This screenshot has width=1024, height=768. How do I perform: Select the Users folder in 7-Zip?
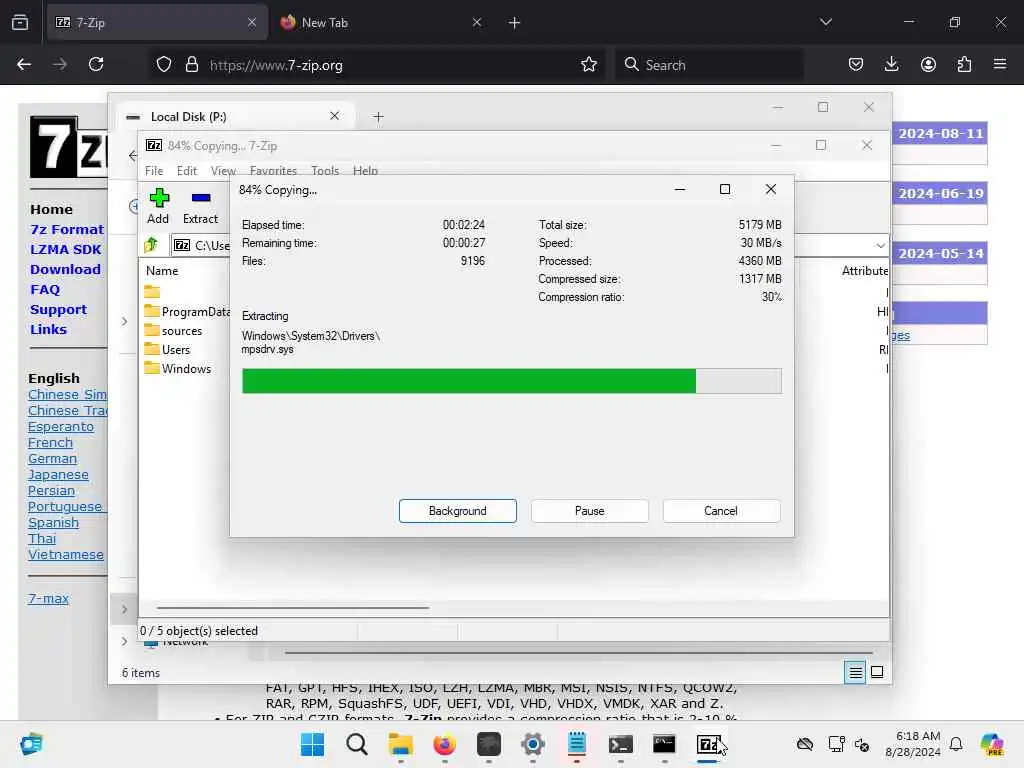click(167, 349)
